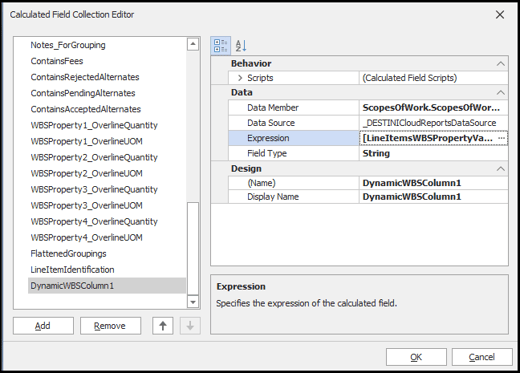The image size is (520, 373).
Task: Select FlattenedGroupings field
Action: [68, 254]
